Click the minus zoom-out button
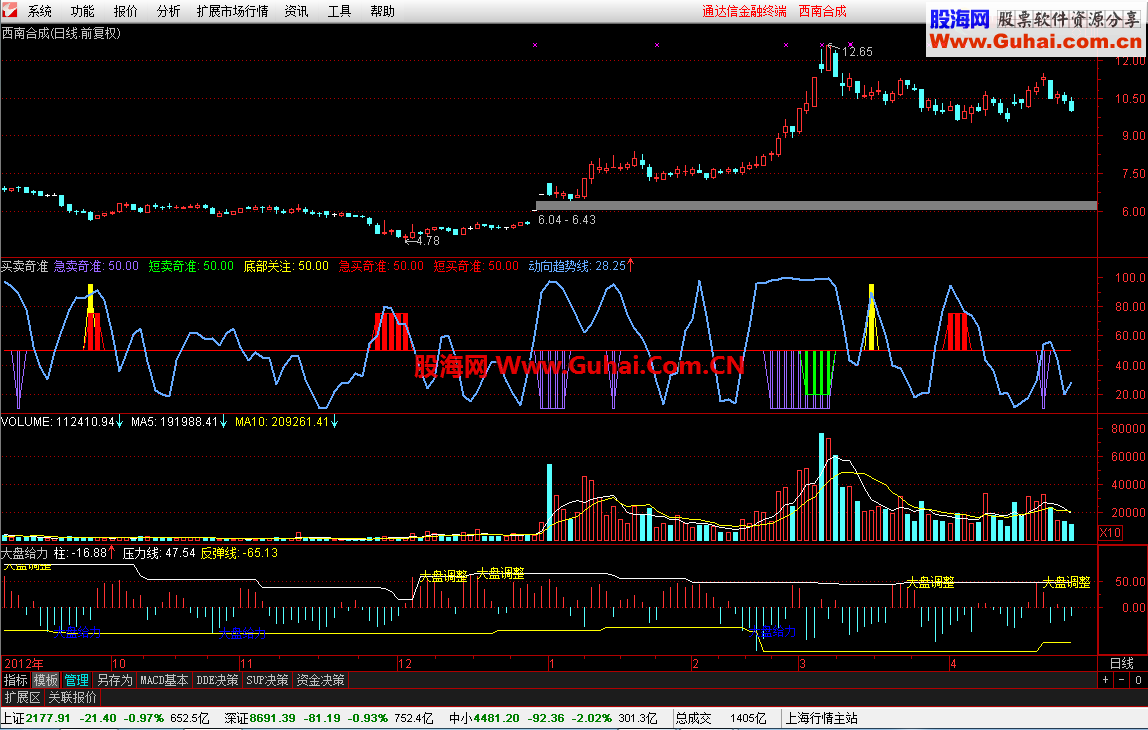Viewport: 1148px width, 730px height. [1122, 680]
